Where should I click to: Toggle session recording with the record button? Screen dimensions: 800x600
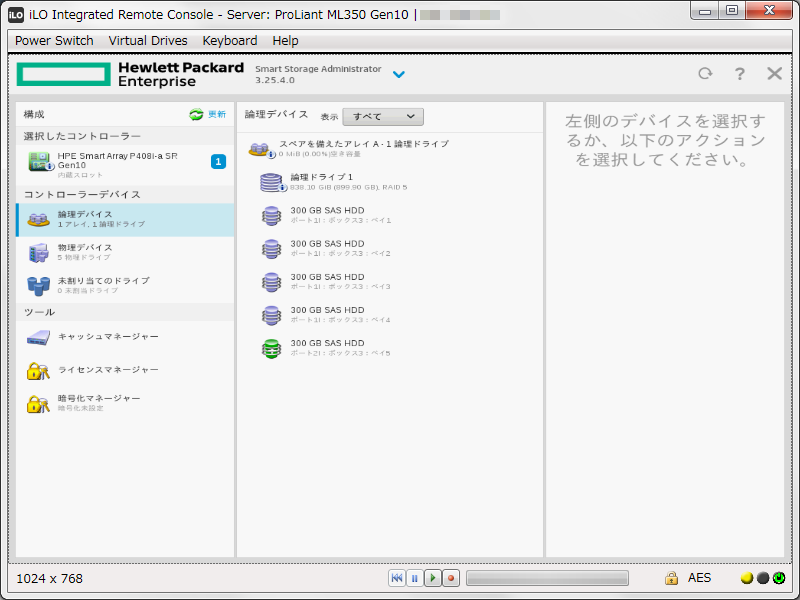[x=449, y=577]
